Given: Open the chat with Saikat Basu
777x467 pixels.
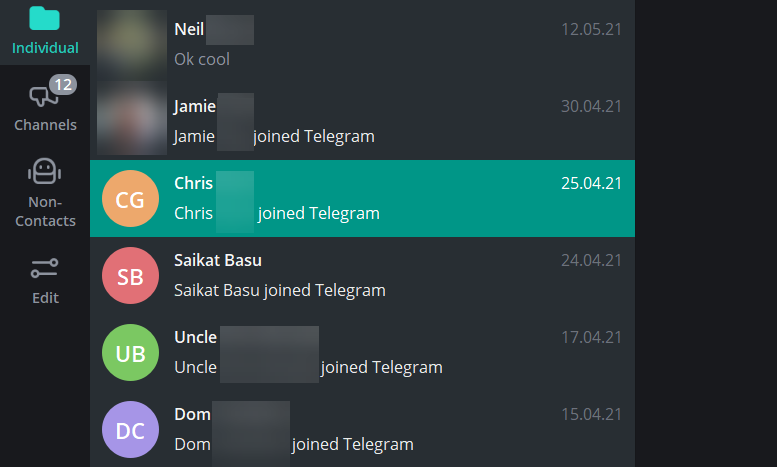Looking at the screenshot, I should (x=400, y=275).
